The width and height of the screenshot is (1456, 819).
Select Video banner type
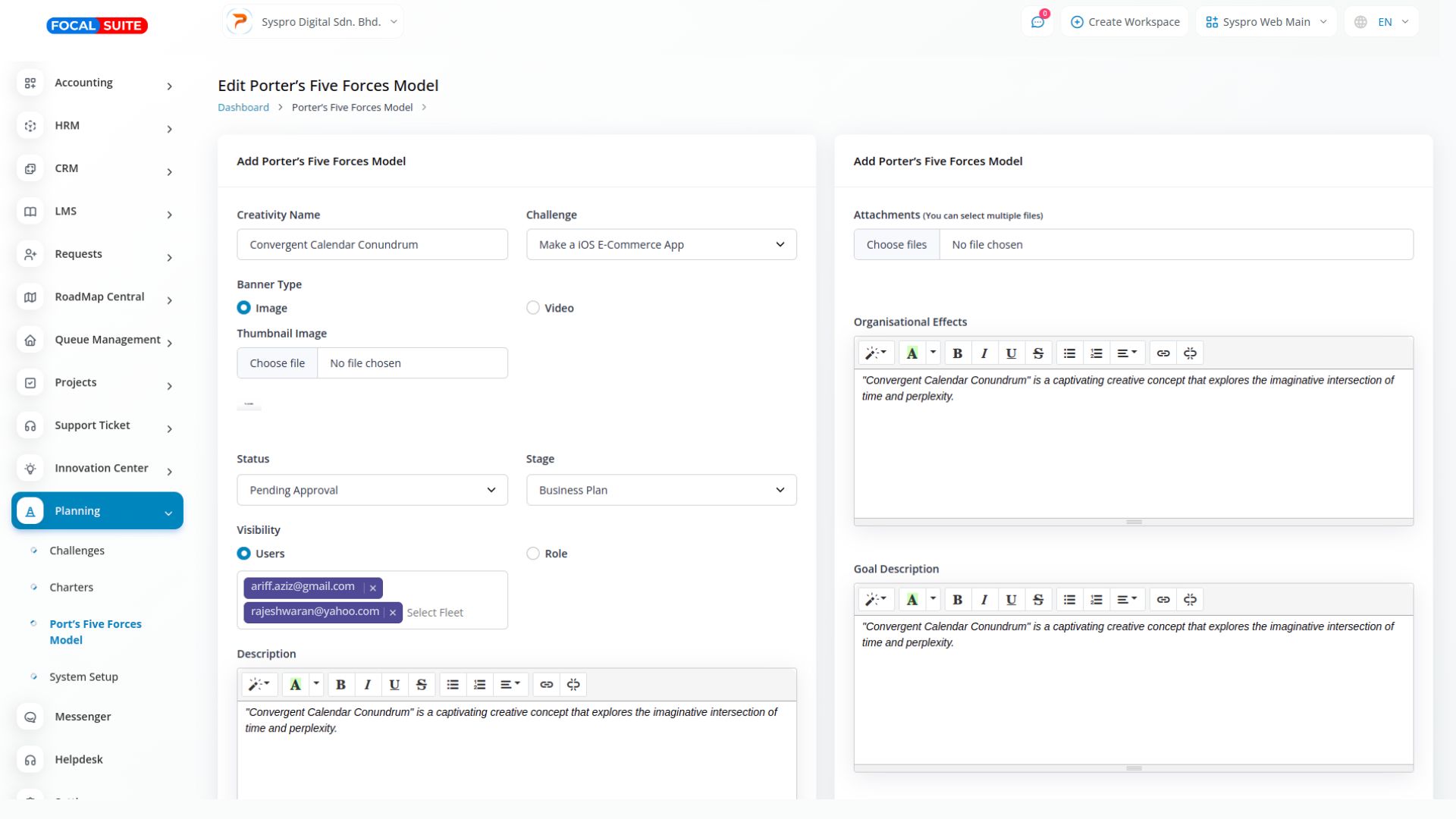tap(533, 308)
